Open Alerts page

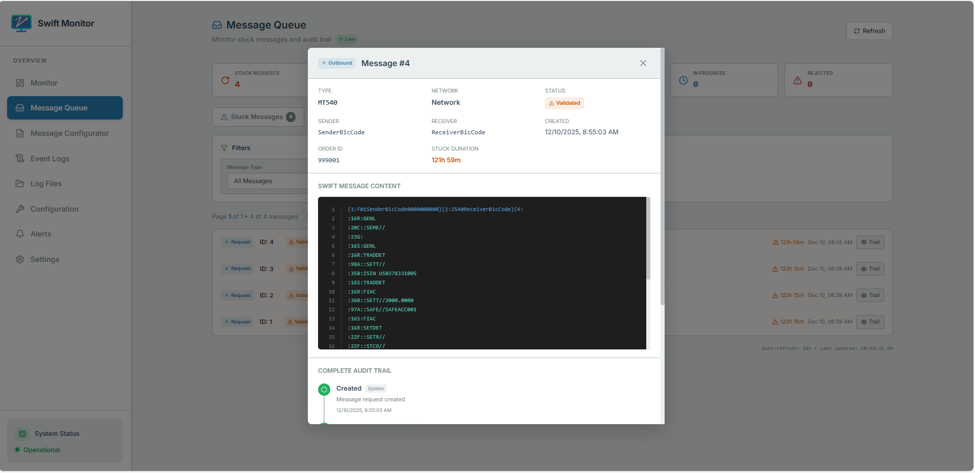coord(65,234)
